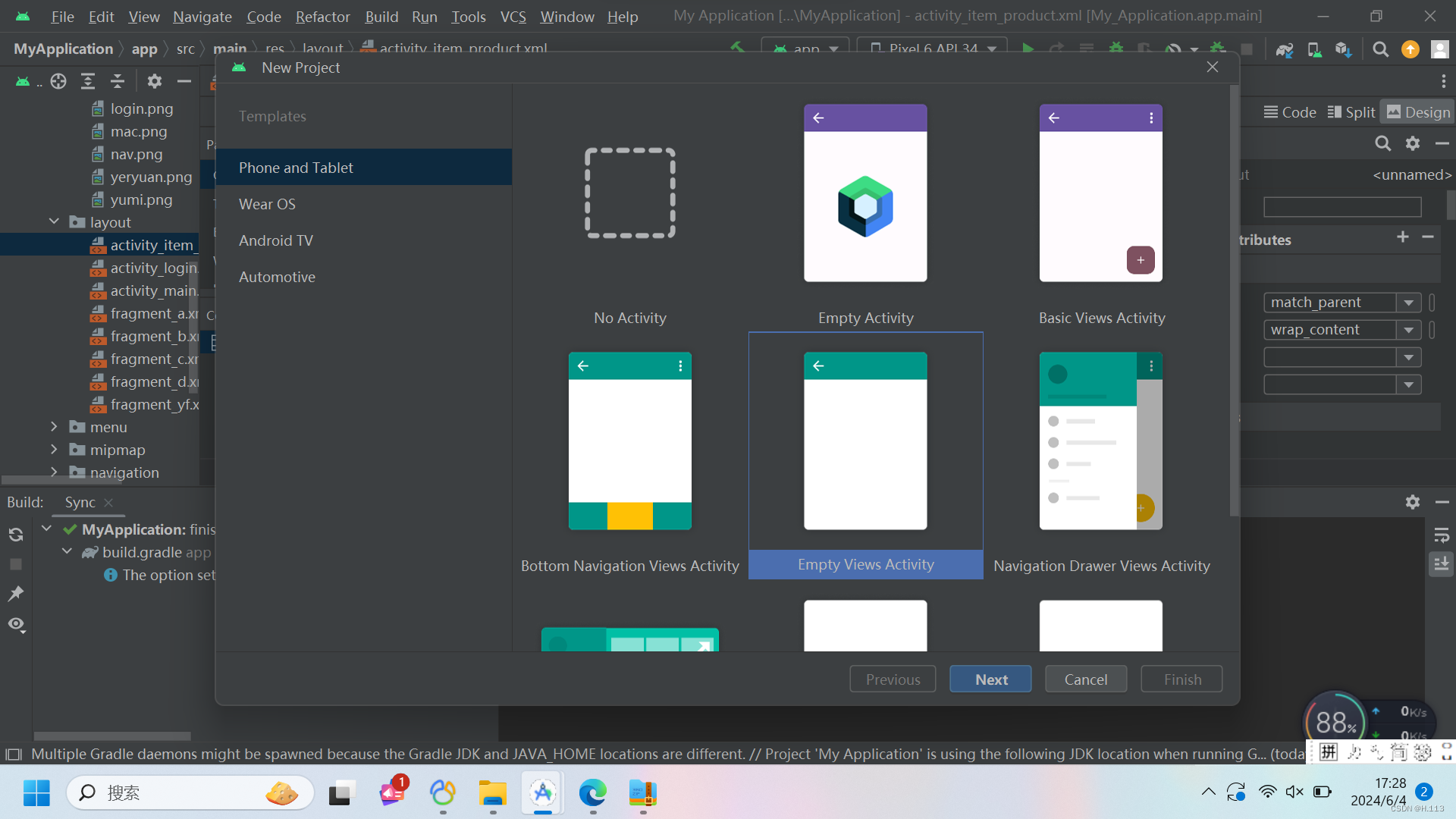Expand the menu folder in tree
Viewport: 1456px width, 819px height.
(x=54, y=427)
